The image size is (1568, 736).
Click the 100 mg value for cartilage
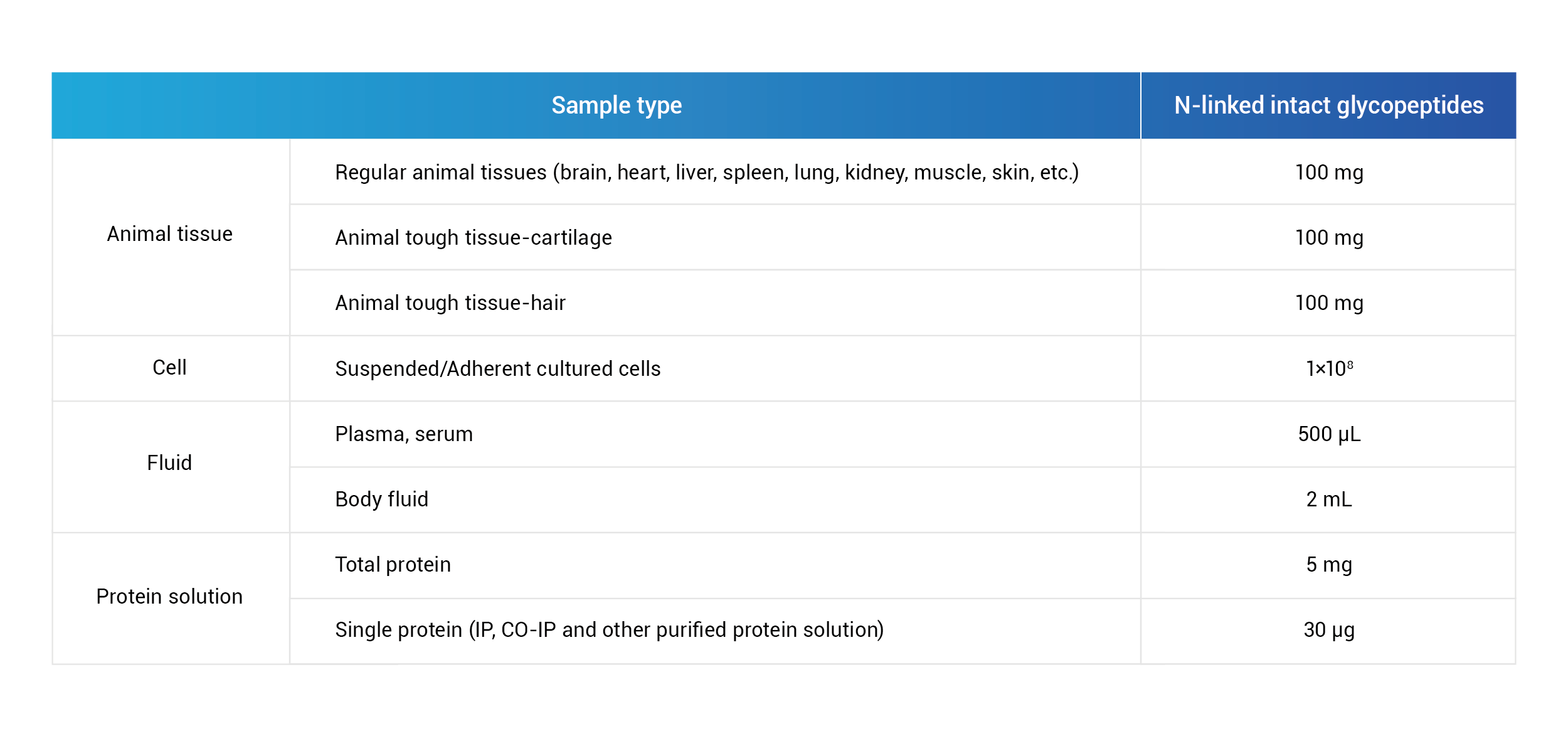[x=1328, y=238]
